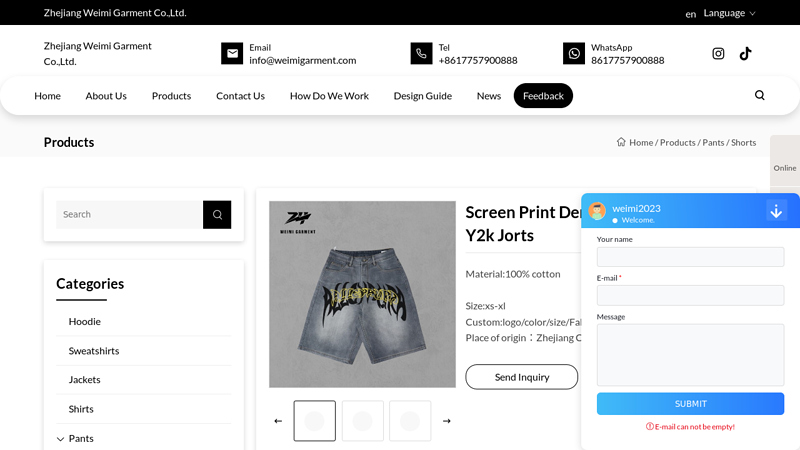
Task: Click the Online side tab
Action: [785, 168]
